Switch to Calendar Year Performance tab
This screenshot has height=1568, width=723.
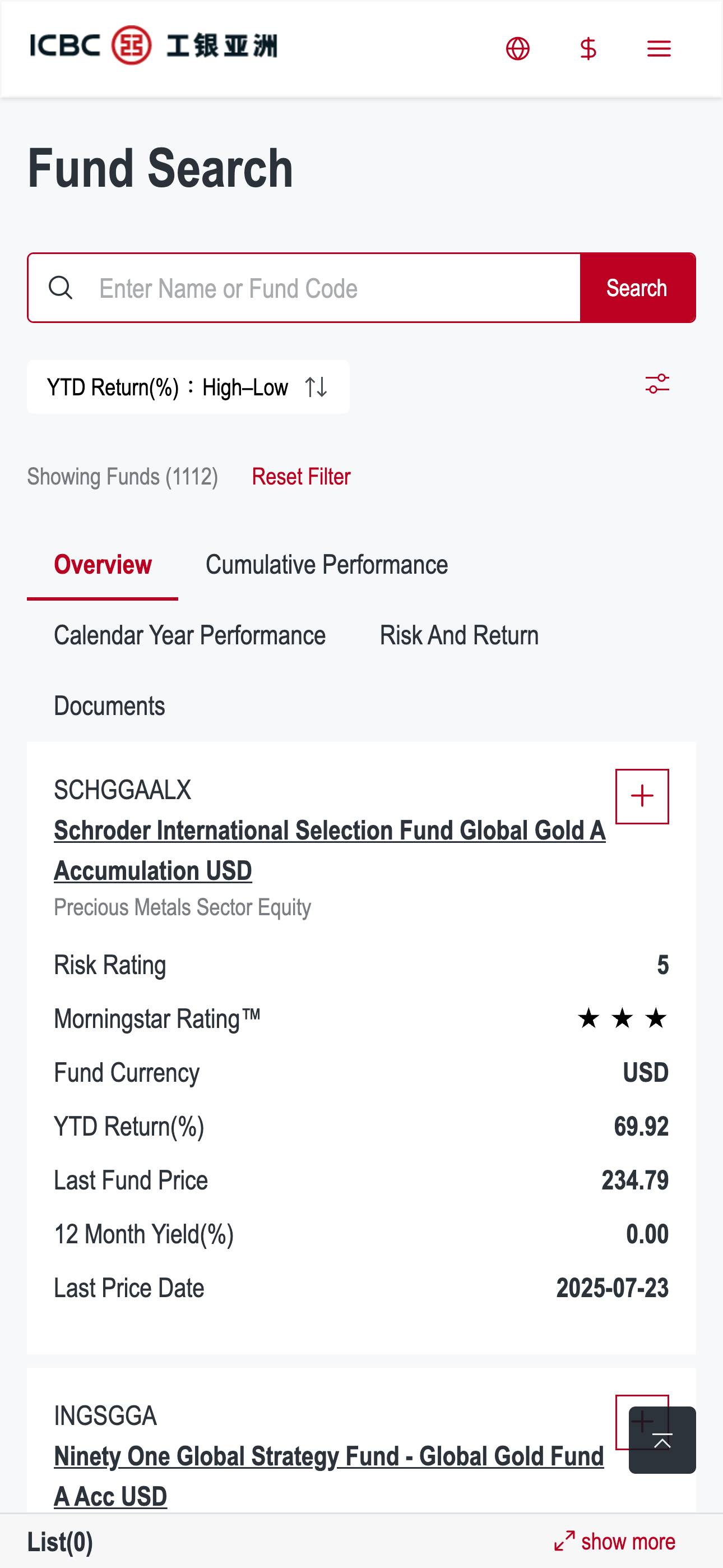point(190,635)
